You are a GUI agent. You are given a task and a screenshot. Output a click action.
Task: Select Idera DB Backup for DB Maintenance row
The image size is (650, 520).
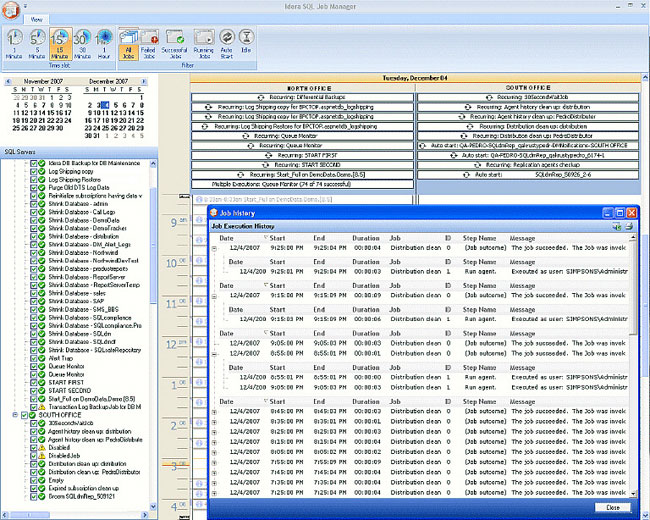[94, 163]
